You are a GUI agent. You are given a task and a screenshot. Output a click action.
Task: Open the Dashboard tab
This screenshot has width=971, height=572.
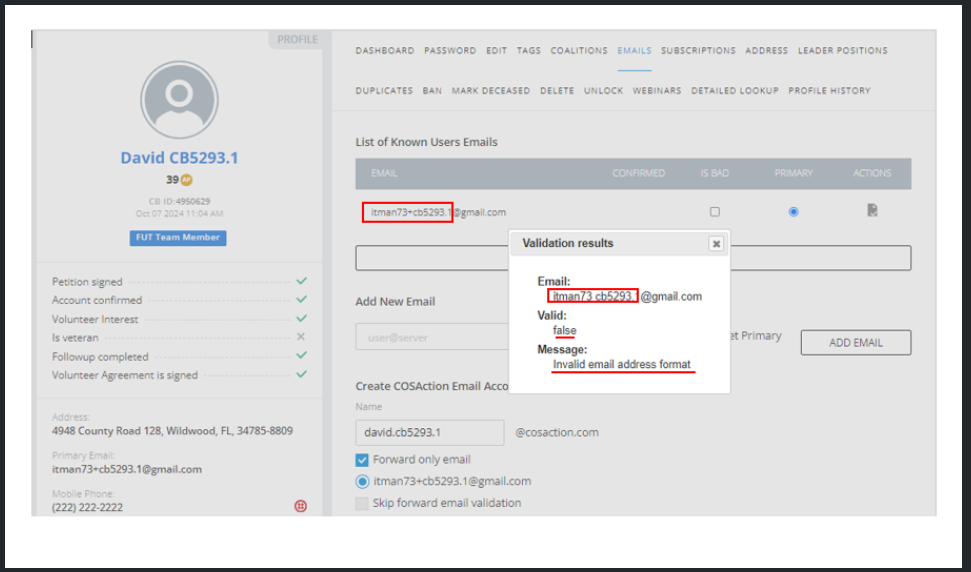point(384,51)
